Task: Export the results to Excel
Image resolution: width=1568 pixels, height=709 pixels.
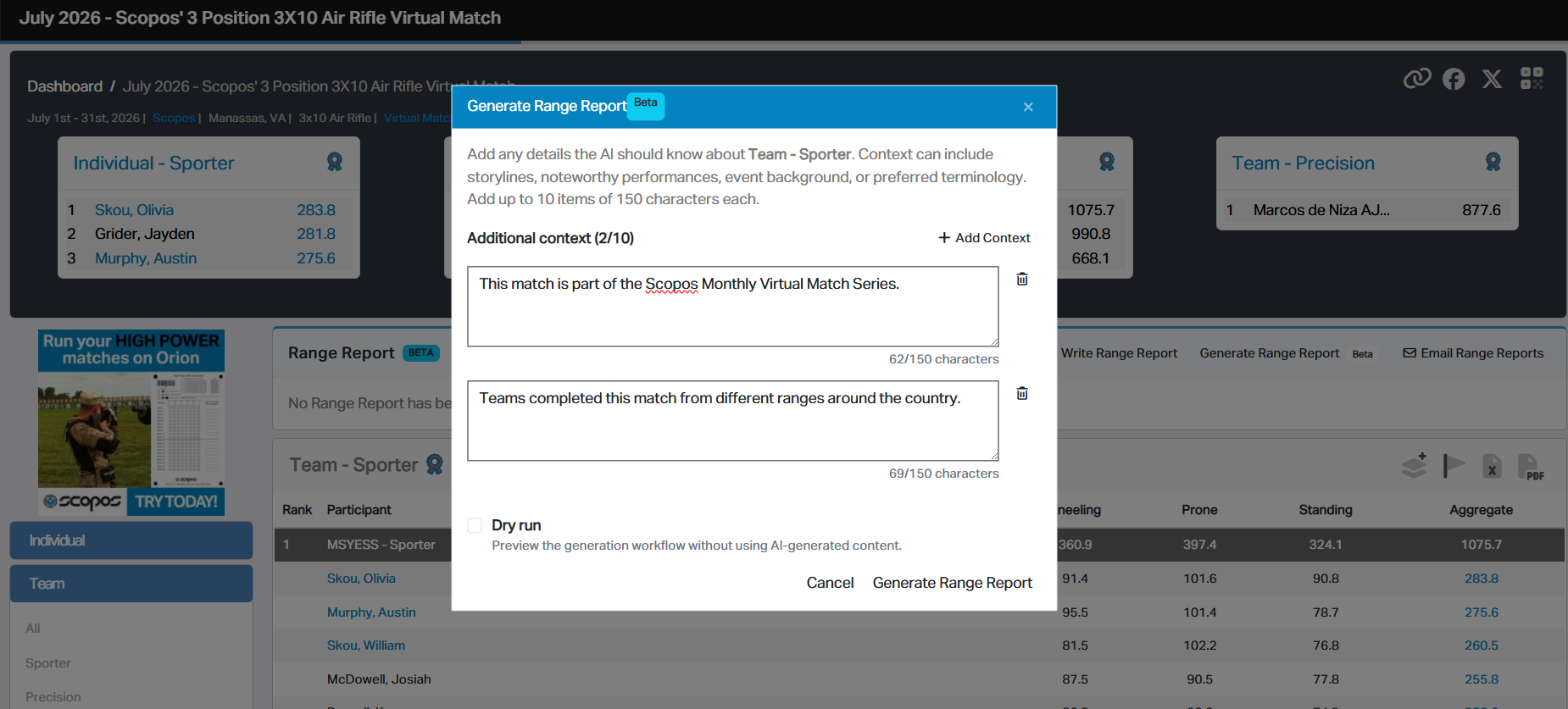Action: (x=1492, y=466)
